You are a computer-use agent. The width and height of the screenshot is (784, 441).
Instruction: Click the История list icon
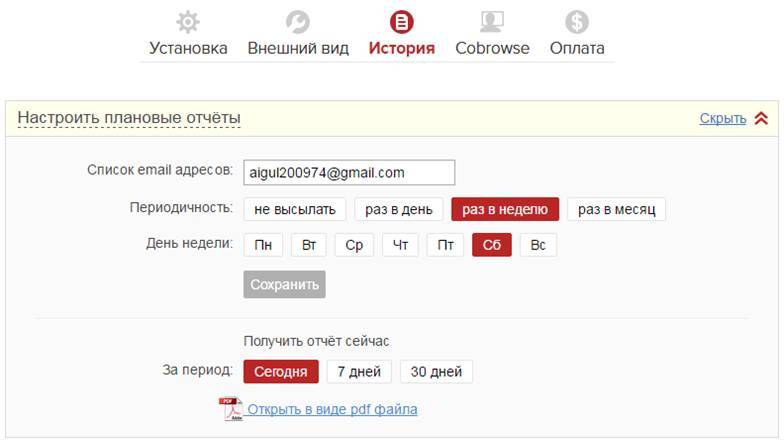[401, 22]
